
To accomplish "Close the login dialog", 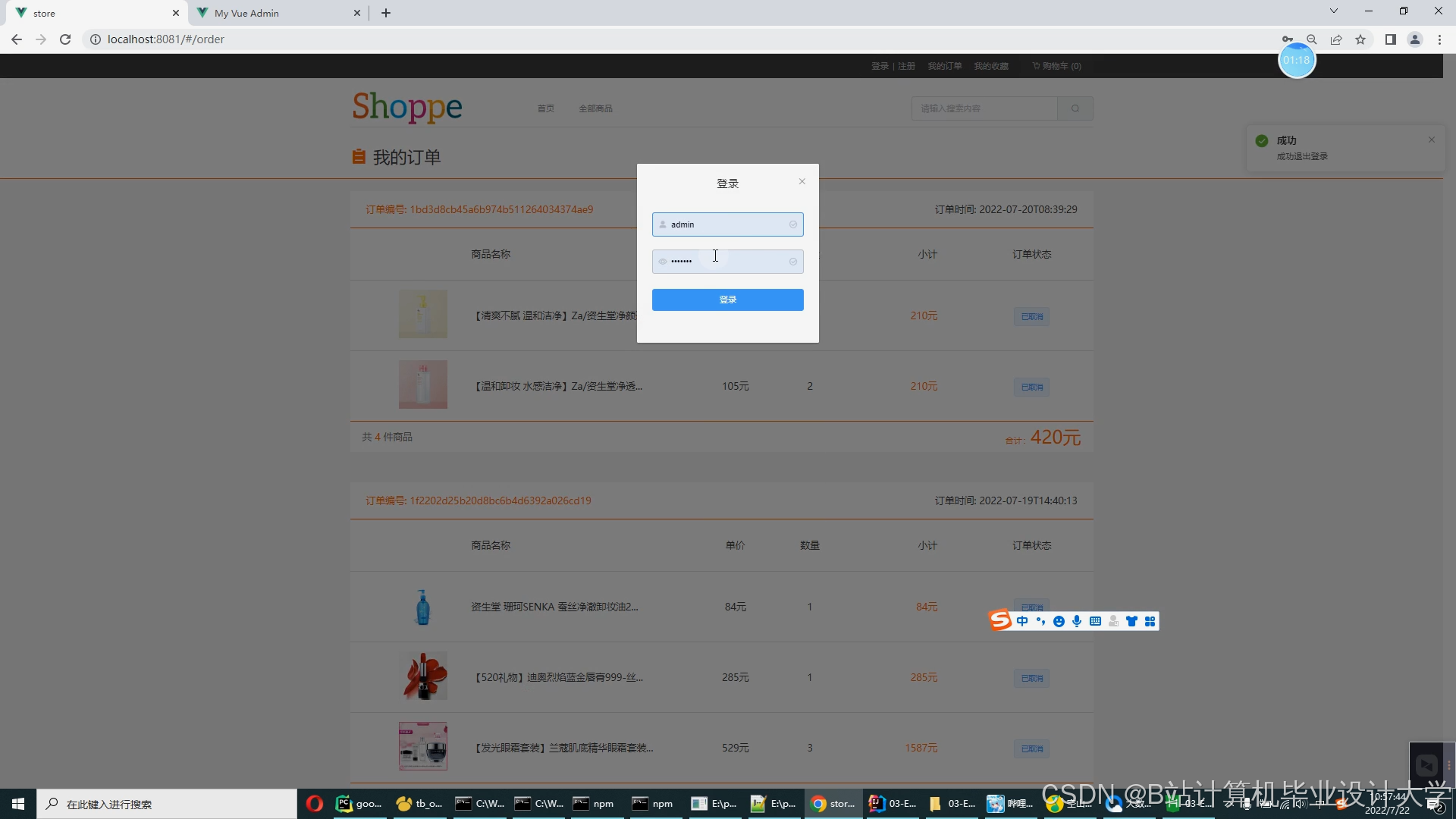I will (x=802, y=181).
